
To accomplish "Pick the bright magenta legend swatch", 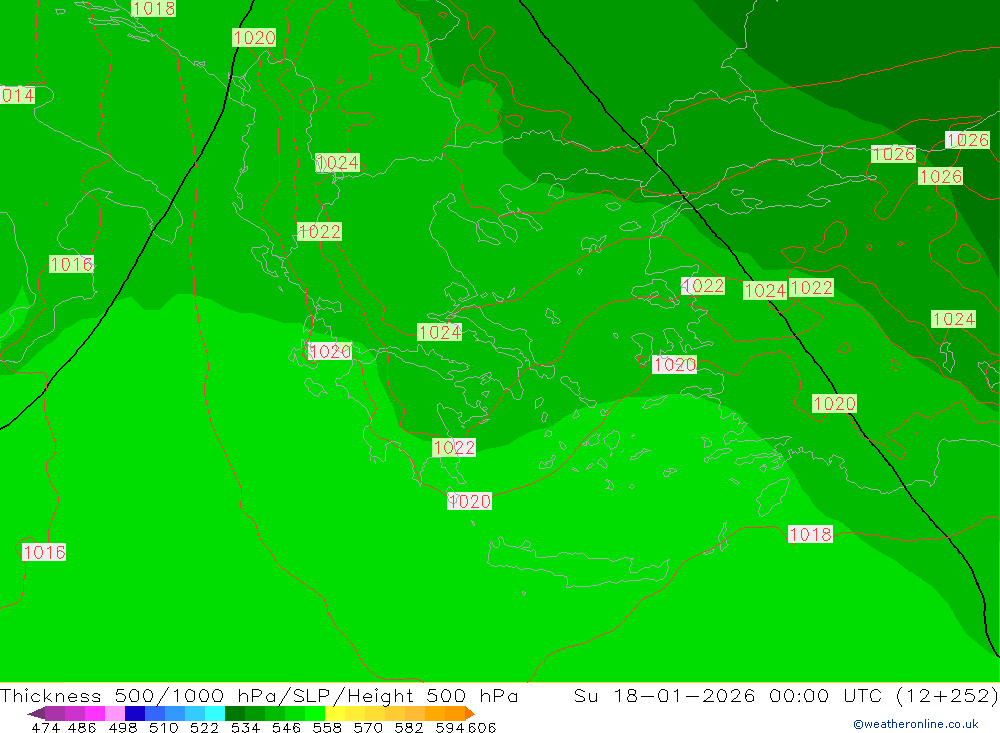I will point(94,713).
